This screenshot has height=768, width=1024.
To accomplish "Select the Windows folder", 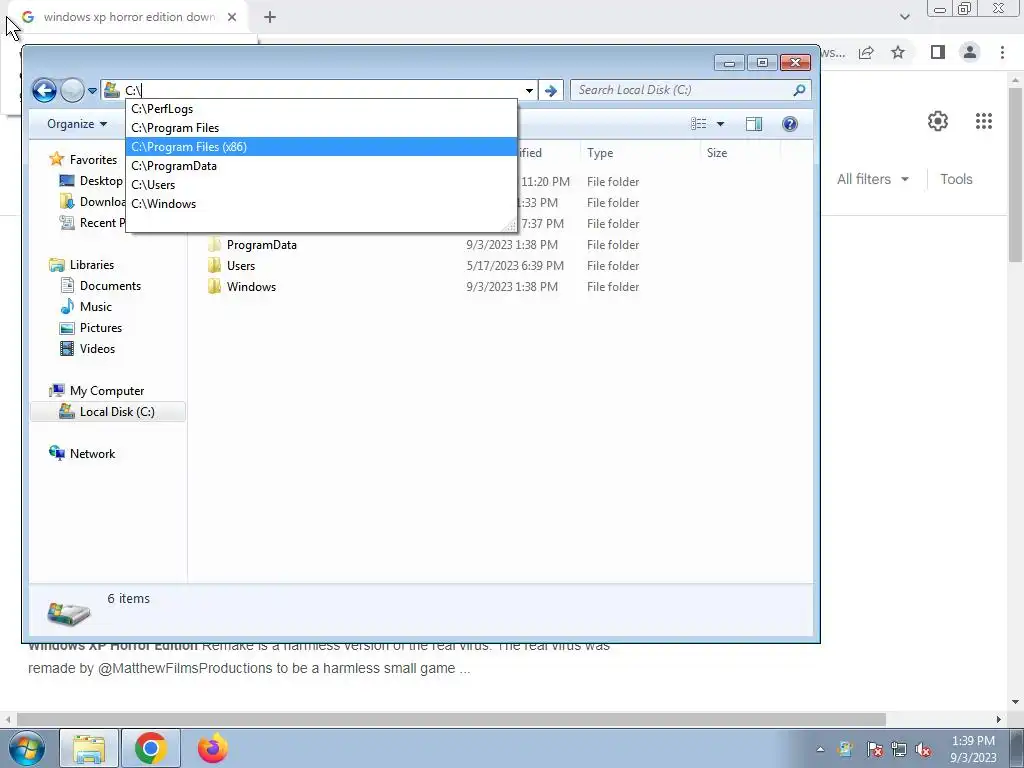I will [x=251, y=287].
